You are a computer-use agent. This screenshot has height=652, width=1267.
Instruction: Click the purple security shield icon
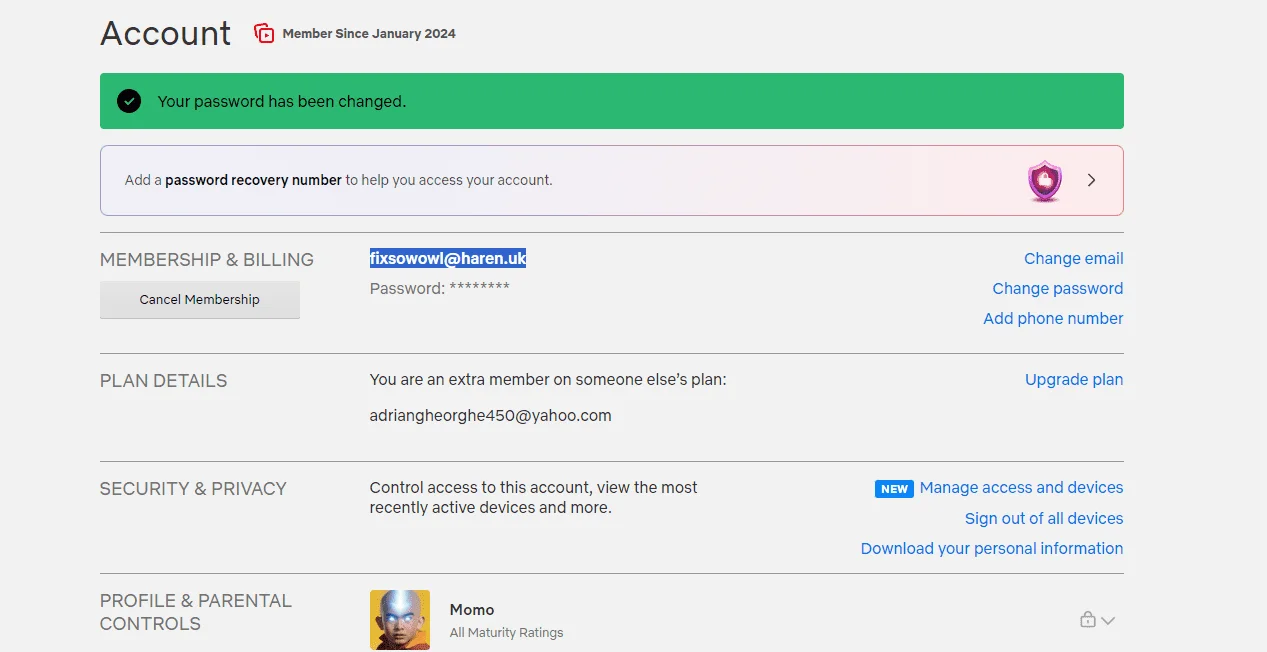coord(1044,181)
